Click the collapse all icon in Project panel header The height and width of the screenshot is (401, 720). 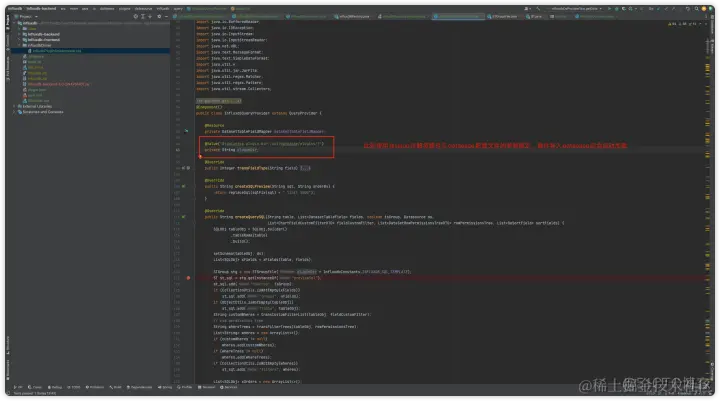pos(150,17)
